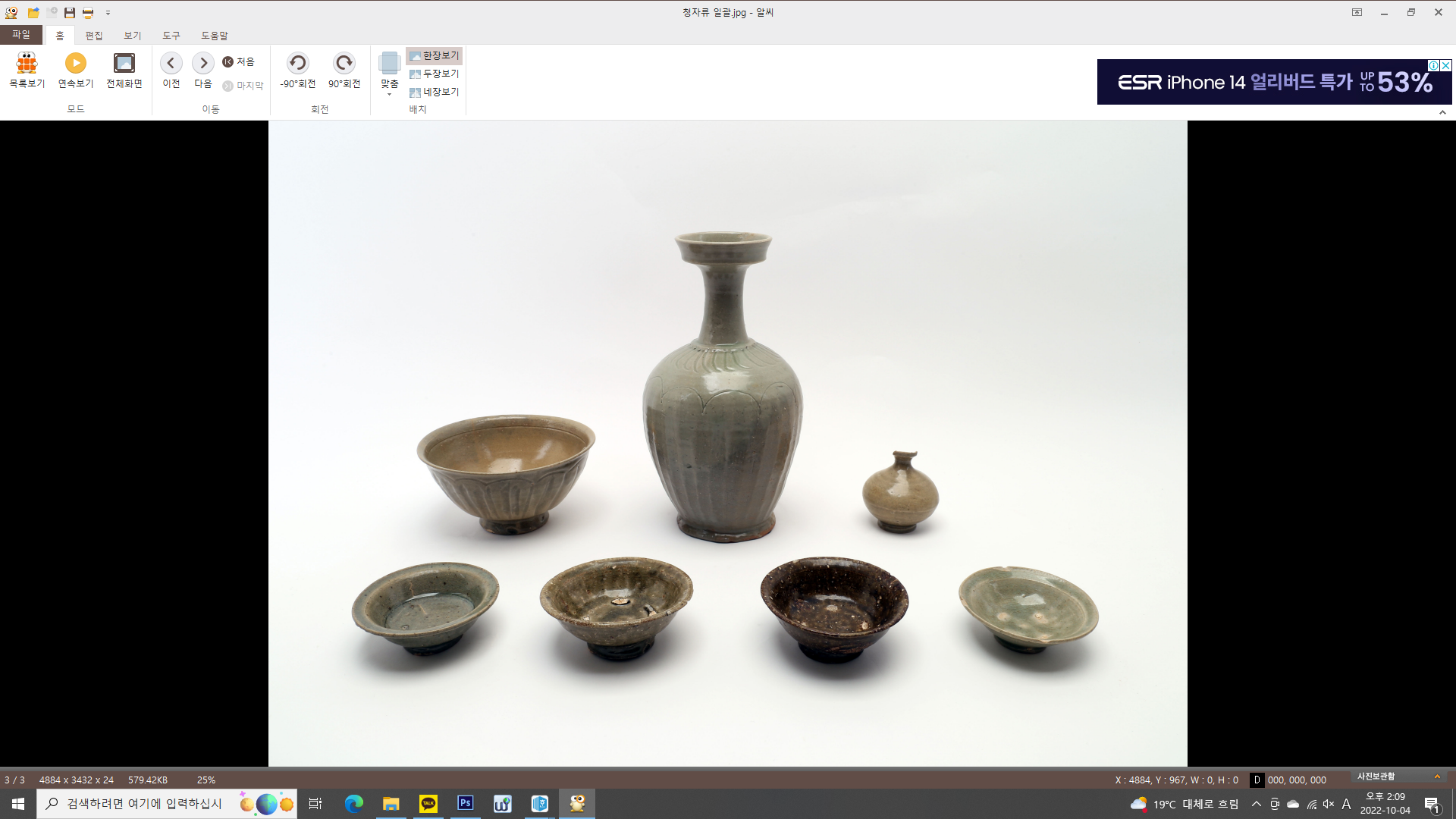Switch to two page view (두장보기)
The image size is (1456, 819).
coord(435,74)
